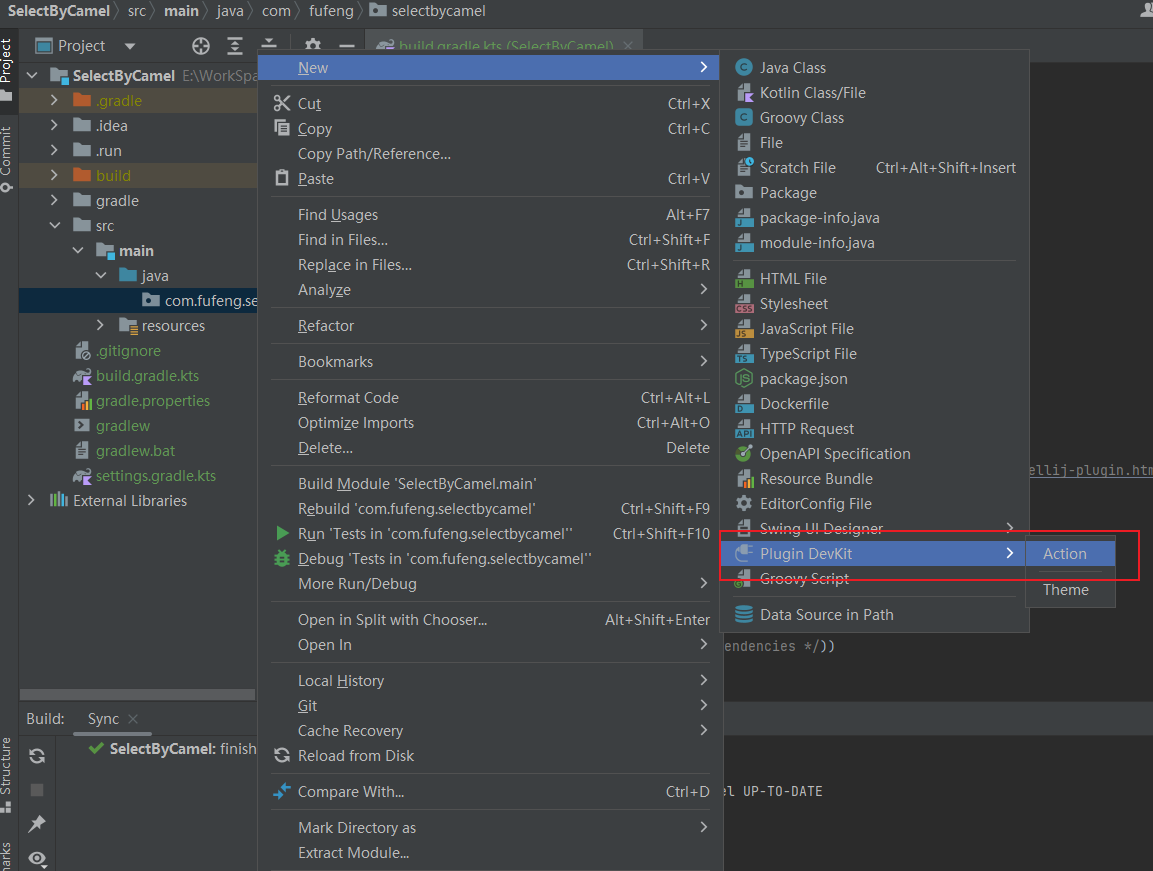Open Local History submenu

pyautogui.click(x=490, y=680)
